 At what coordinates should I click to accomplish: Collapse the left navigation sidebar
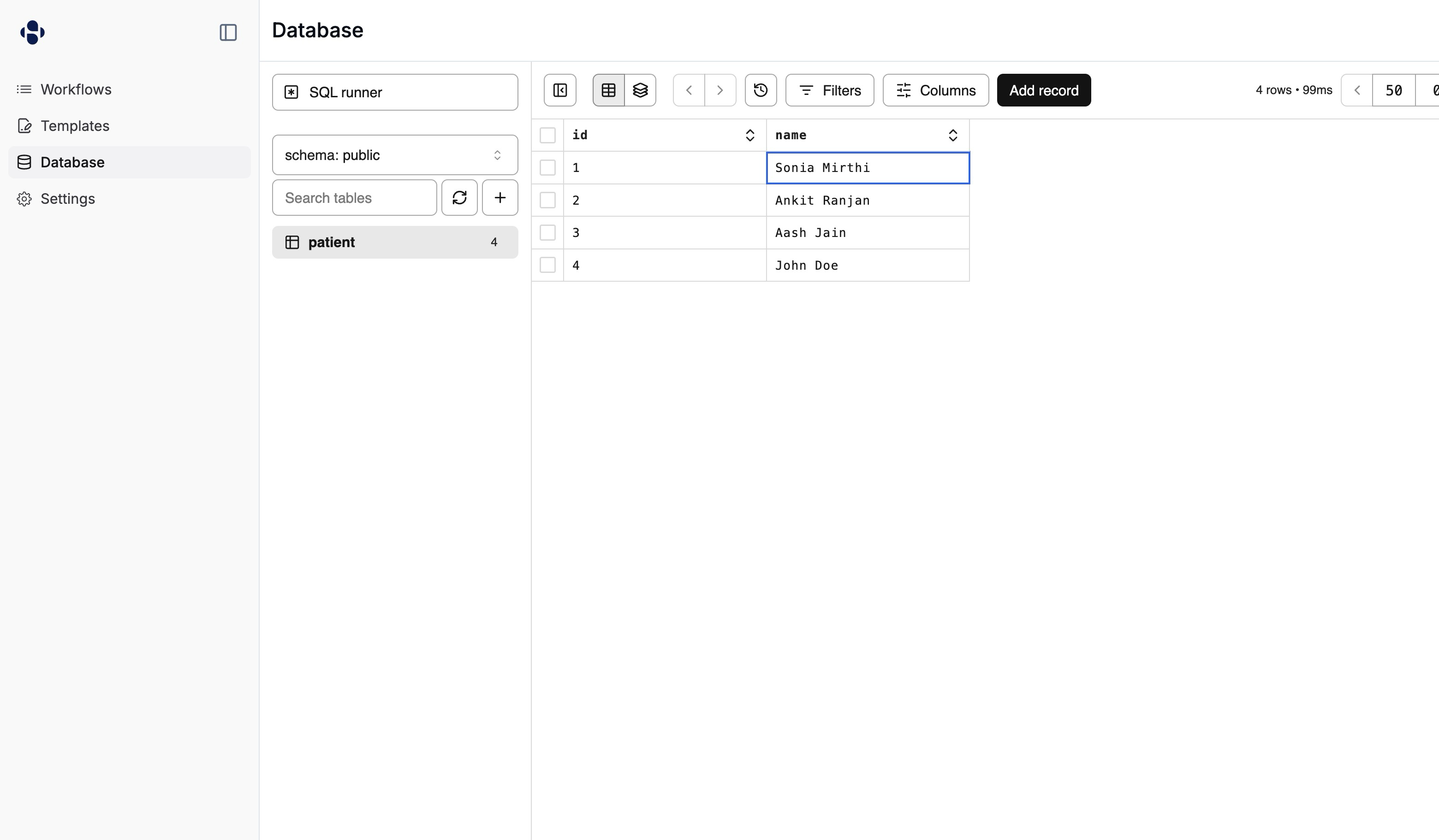pos(228,33)
